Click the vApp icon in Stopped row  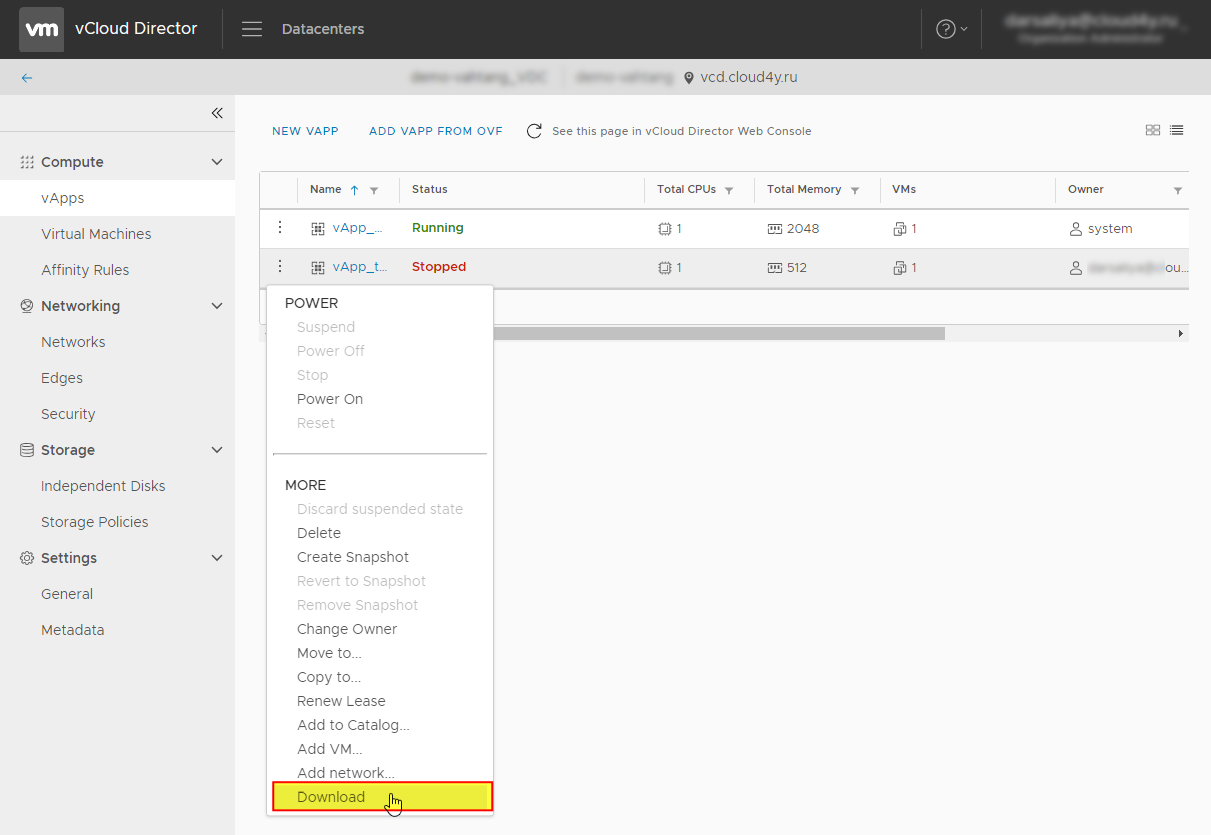coord(318,268)
